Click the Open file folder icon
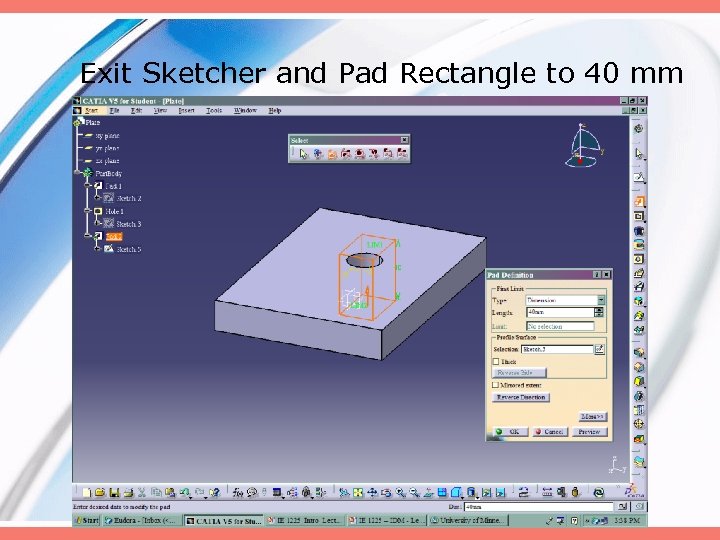720x540 pixels. [100, 493]
